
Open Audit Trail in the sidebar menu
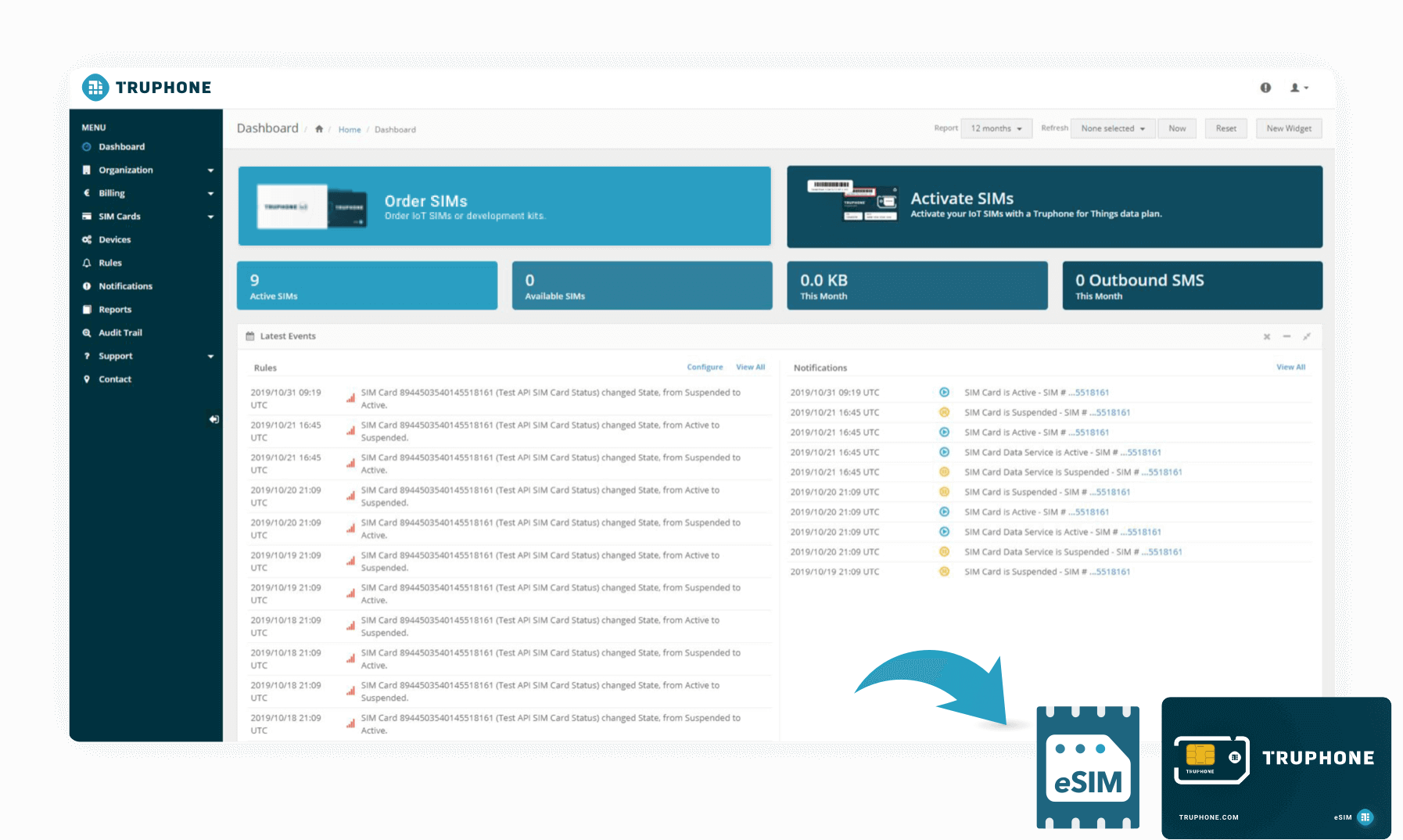[x=120, y=333]
